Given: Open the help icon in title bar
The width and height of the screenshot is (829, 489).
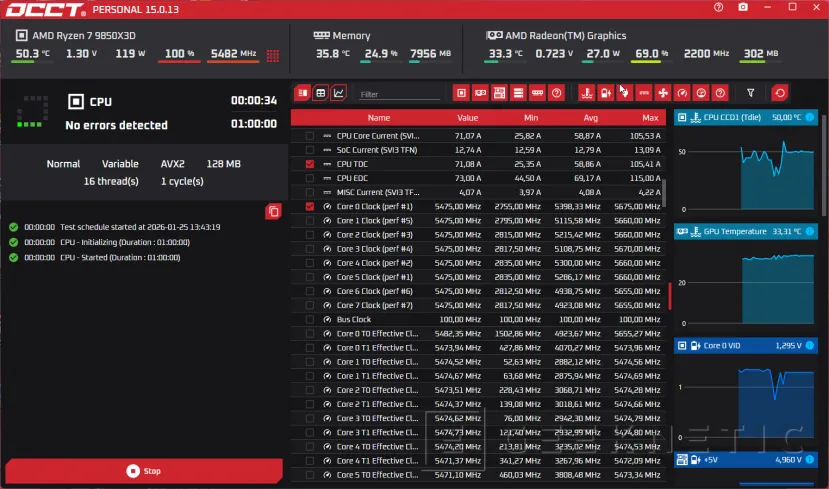Looking at the screenshot, I should click(719, 8).
